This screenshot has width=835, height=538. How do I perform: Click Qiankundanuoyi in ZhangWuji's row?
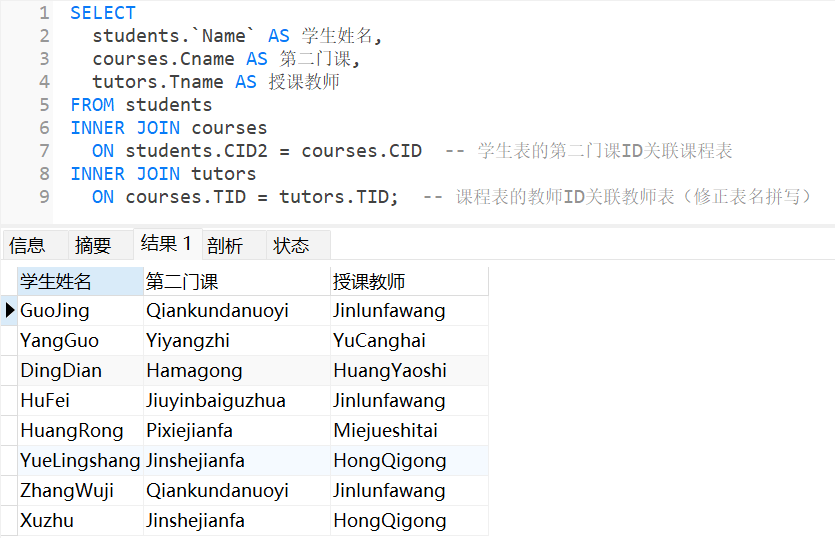[x=237, y=491]
